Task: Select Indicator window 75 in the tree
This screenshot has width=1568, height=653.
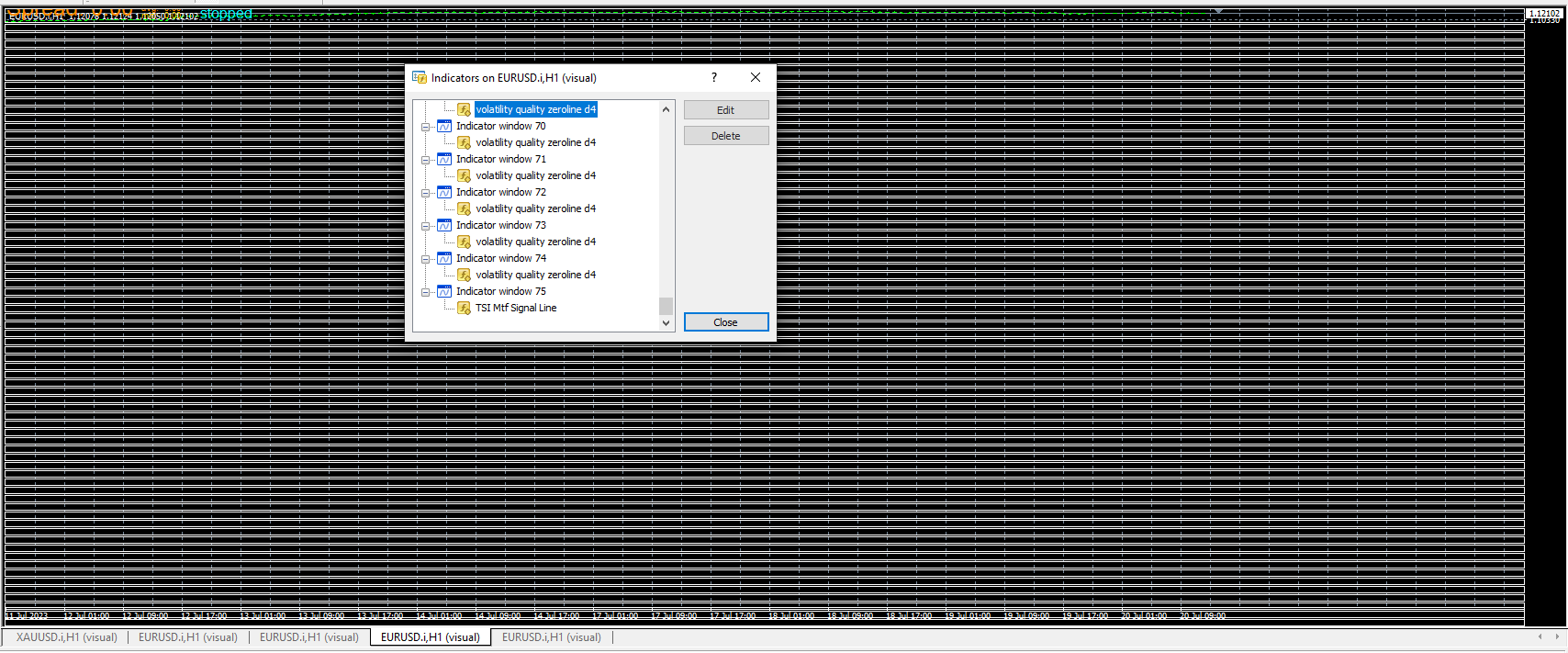Action: coord(501,292)
